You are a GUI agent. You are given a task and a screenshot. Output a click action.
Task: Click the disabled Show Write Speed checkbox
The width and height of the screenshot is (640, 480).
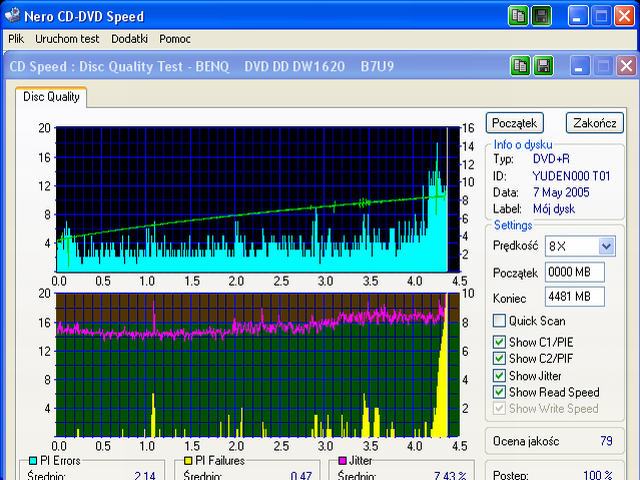point(499,409)
